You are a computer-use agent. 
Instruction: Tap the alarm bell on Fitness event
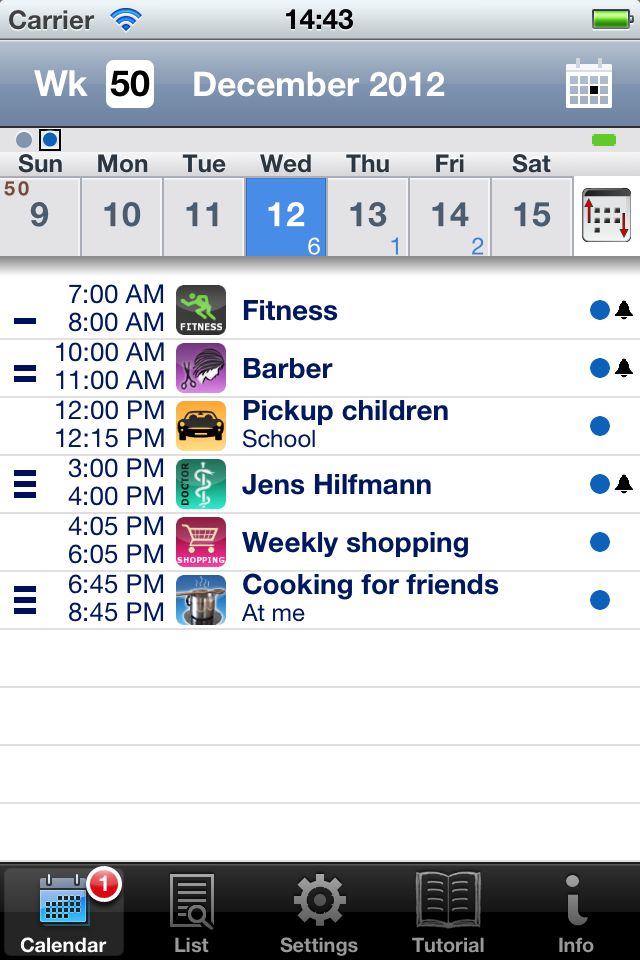pyautogui.click(x=624, y=310)
